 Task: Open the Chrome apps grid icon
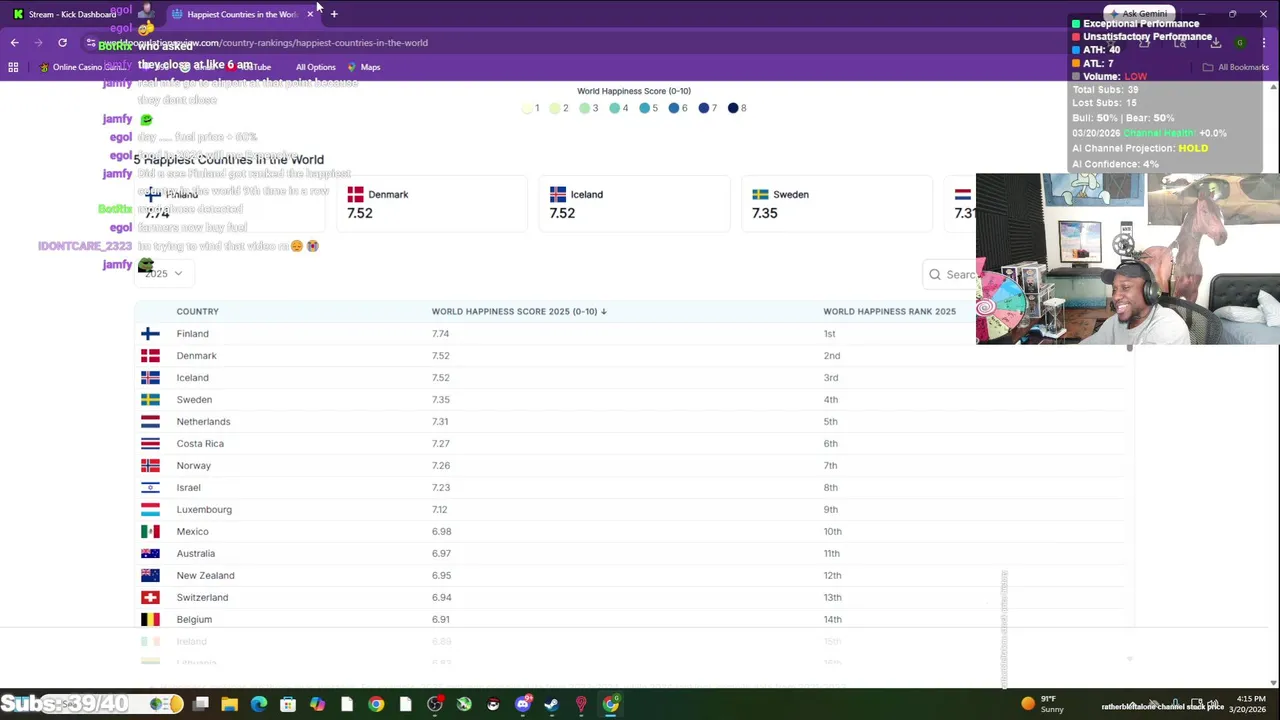point(13,67)
